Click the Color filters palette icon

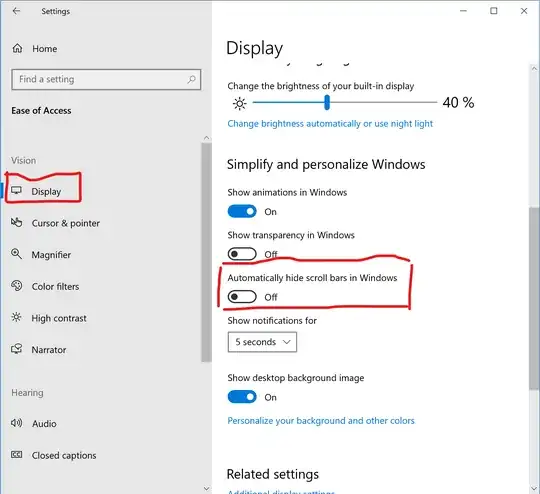tap(17, 286)
